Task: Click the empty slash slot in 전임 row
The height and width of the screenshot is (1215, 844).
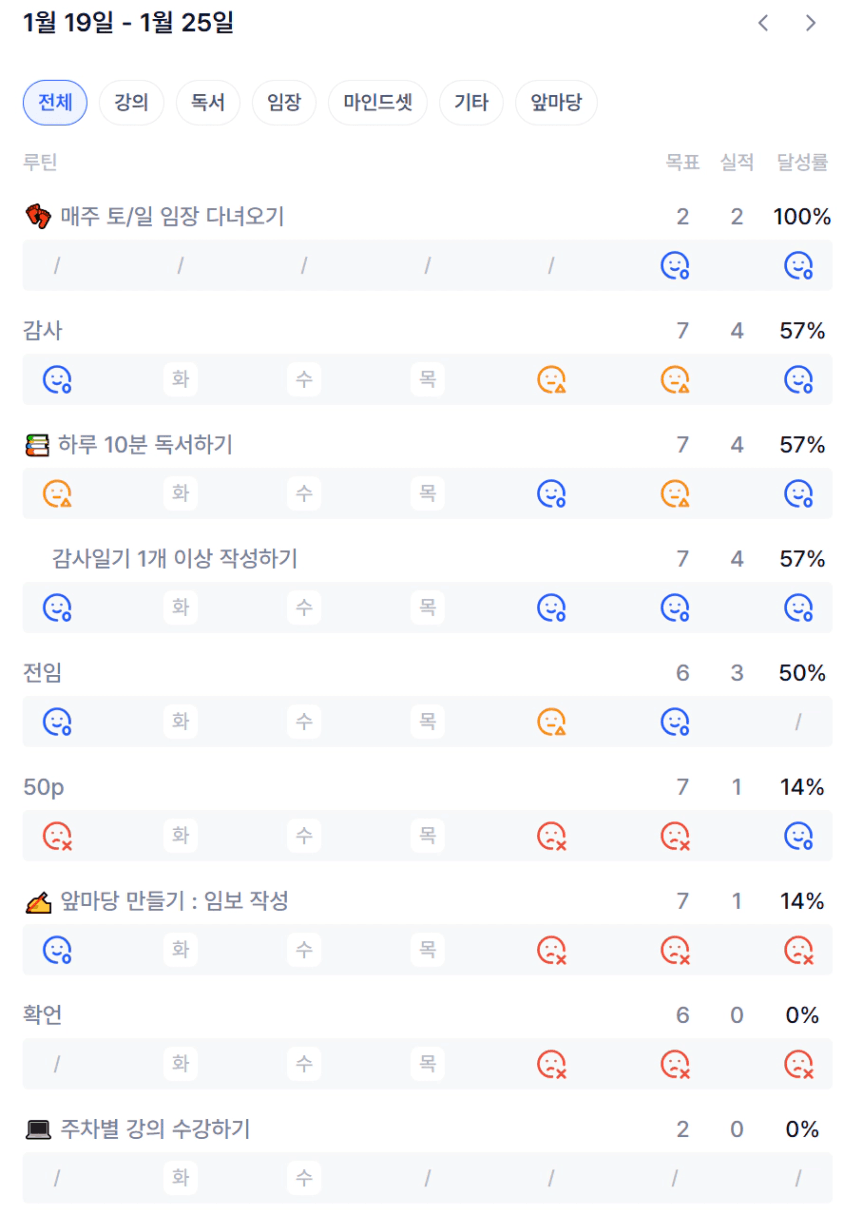Action: (x=798, y=721)
